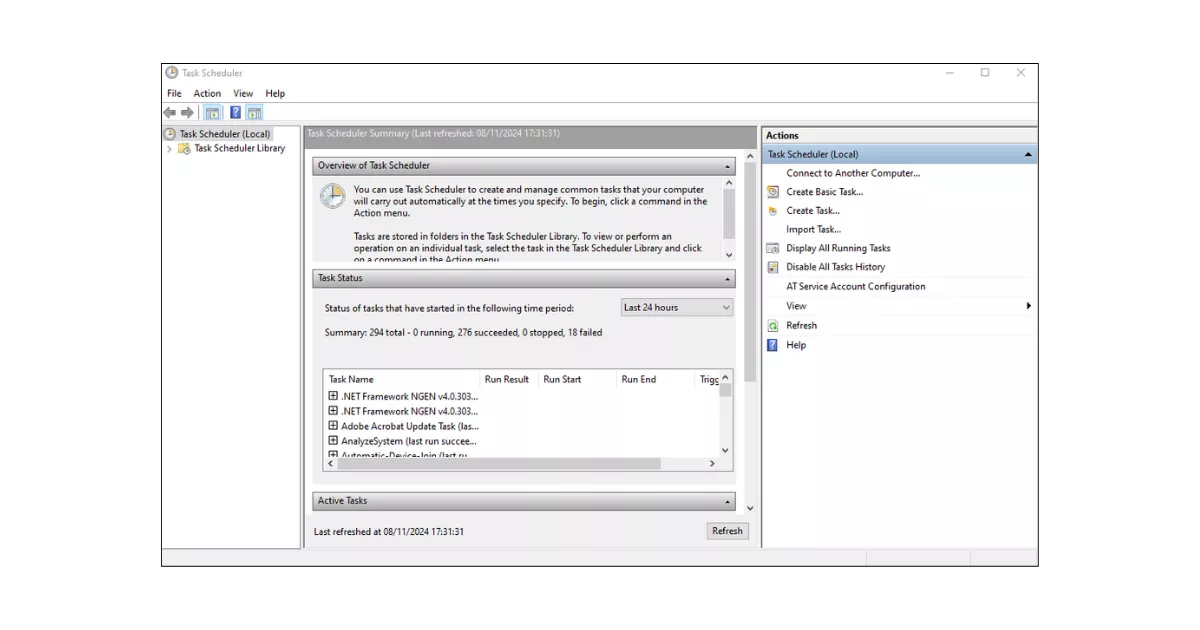Select the Create Basic Task icon
Screen dimensions: 1200x630
(771, 191)
